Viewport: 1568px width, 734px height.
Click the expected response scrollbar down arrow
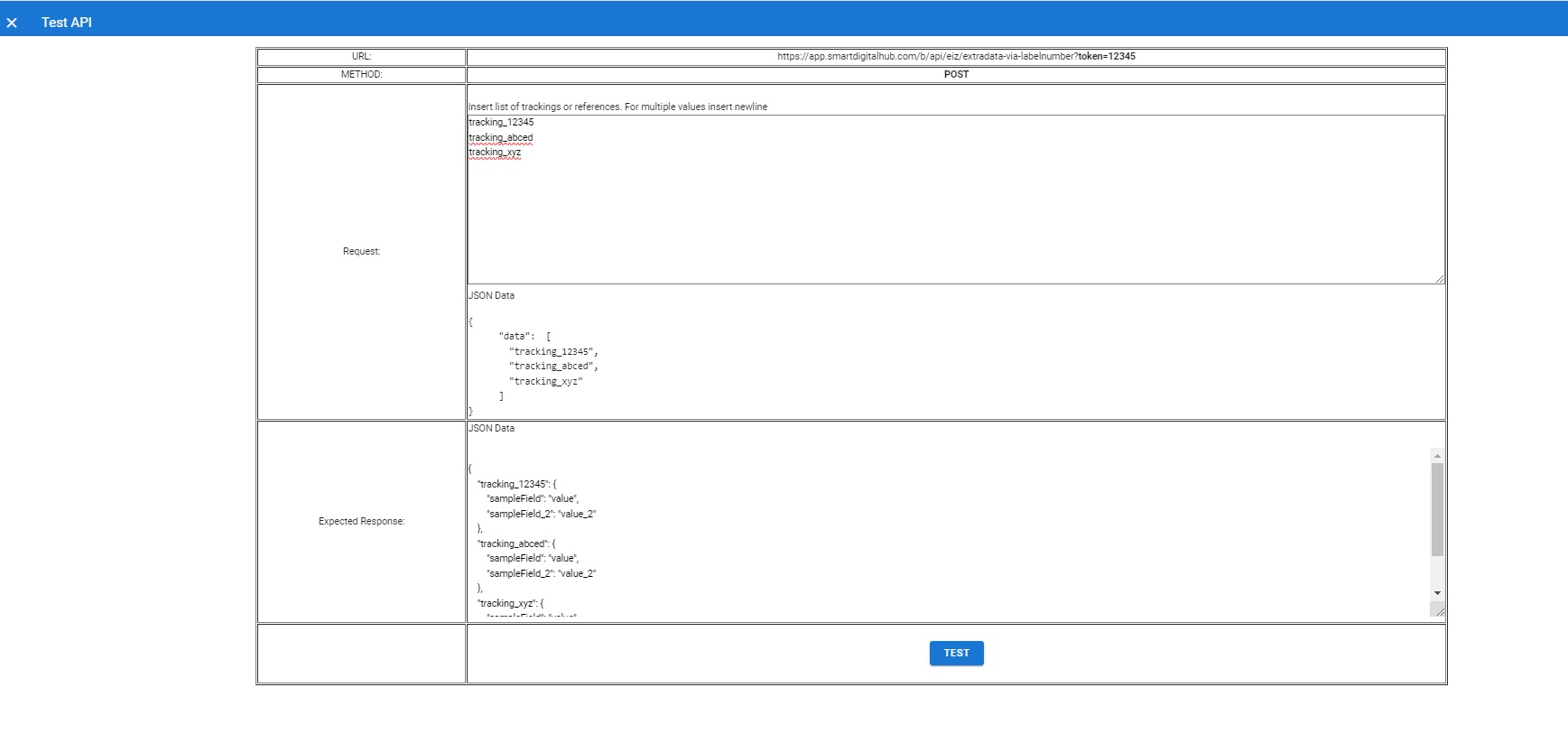pyautogui.click(x=1437, y=593)
